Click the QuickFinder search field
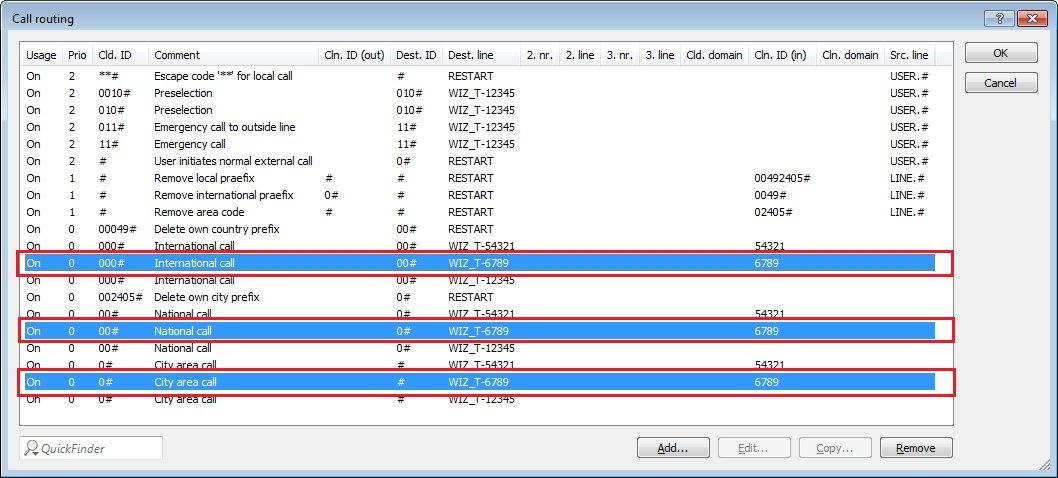1058x478 pixels. [91, 448]
